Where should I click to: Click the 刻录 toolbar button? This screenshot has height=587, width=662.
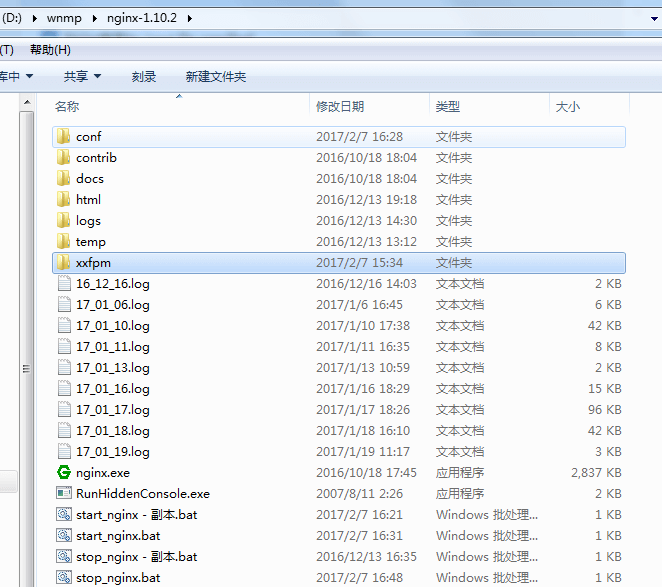(x=144, y=76)
